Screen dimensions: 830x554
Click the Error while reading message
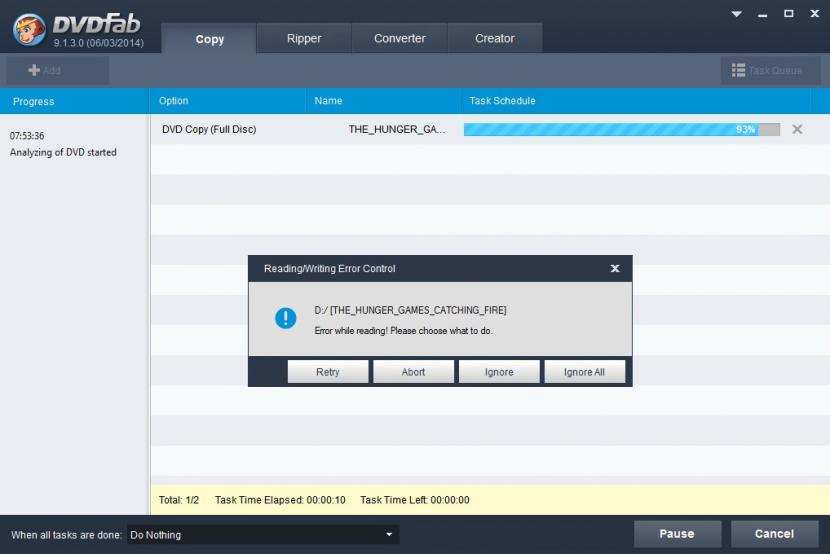click(x=403, y=331)
